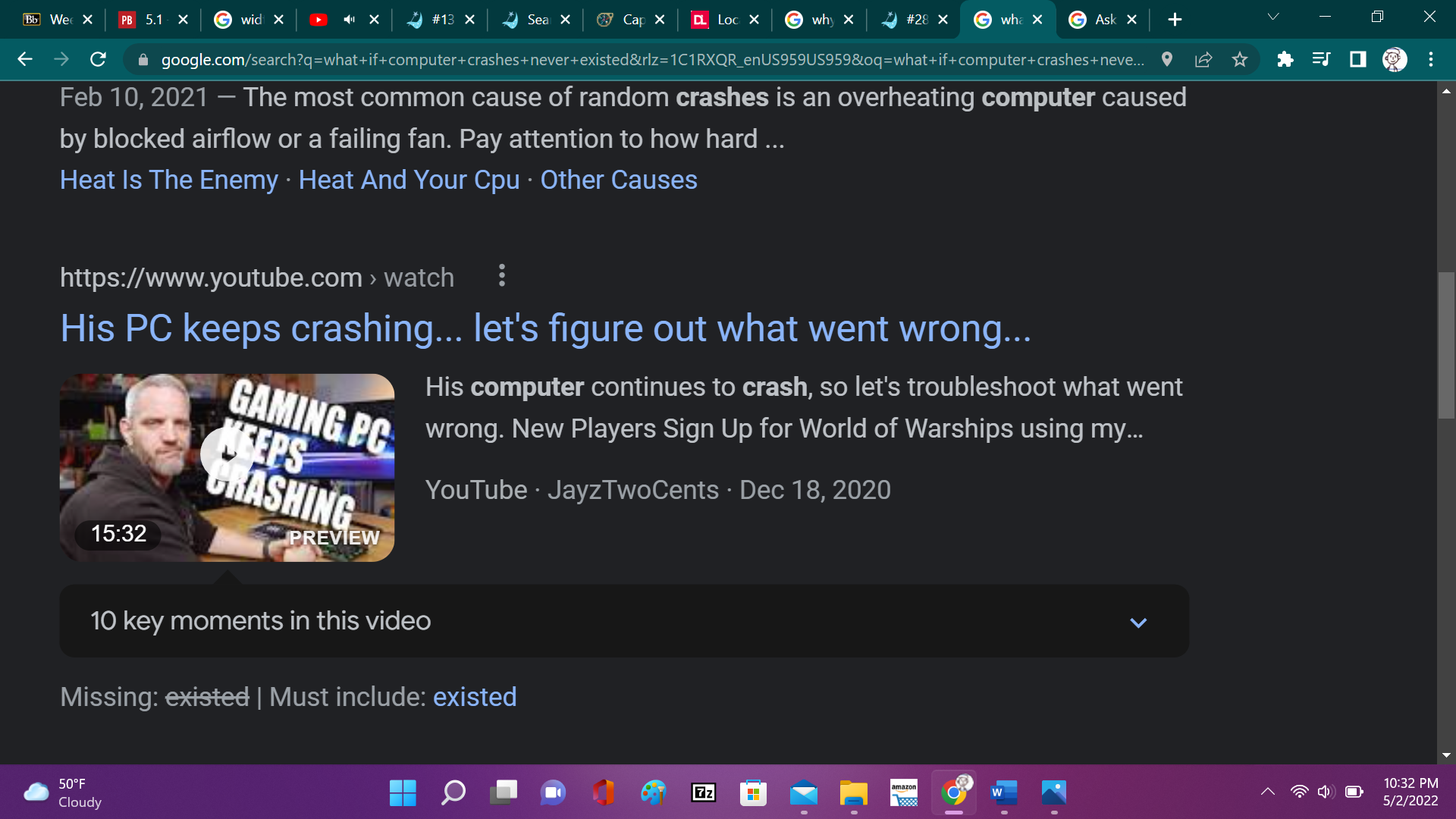The width and height of the screenshot is (1456, 819).
Task: Expand the 10 key moments section
Action: pos(1137,622)
